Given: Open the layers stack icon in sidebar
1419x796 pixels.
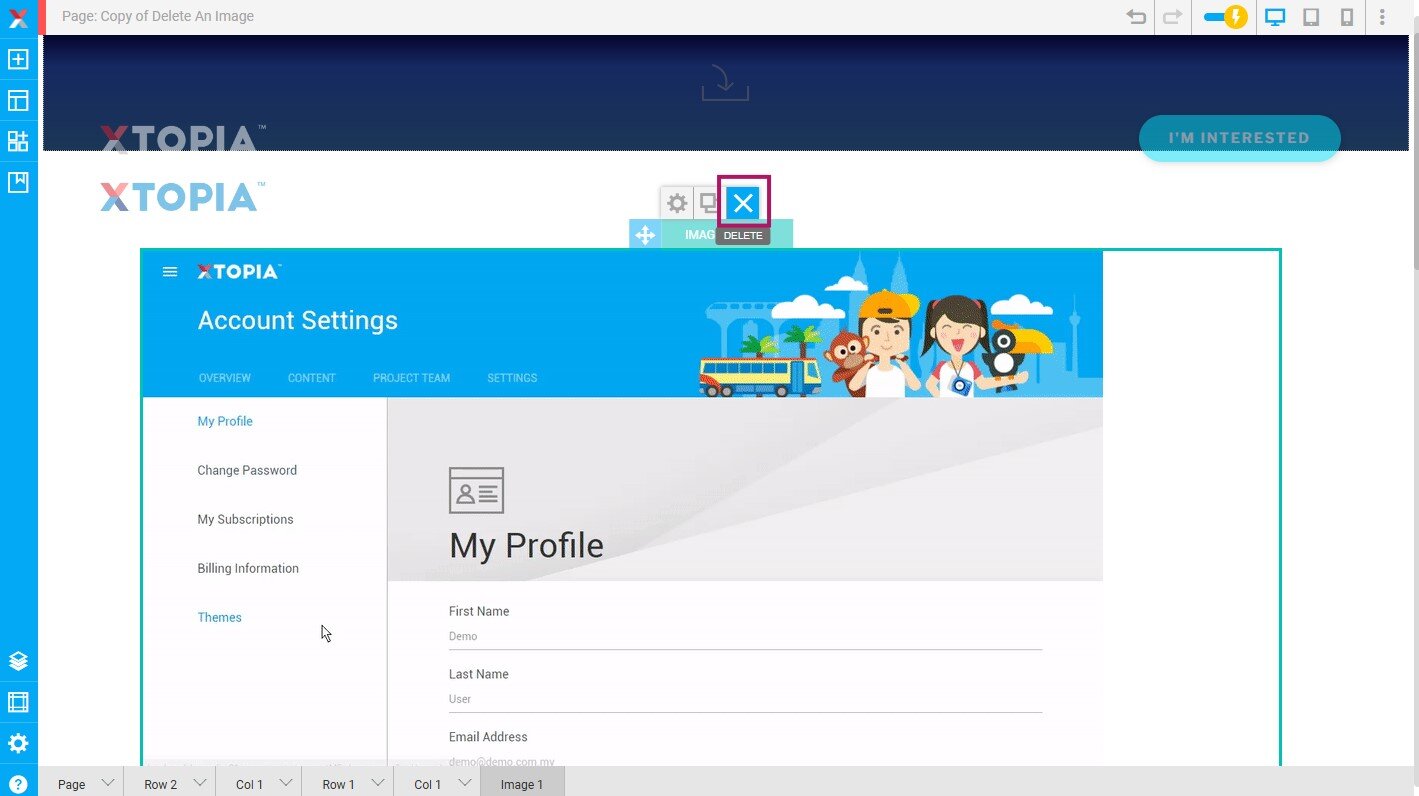Looking at the screenshot, I should click(x=18, y=661).
